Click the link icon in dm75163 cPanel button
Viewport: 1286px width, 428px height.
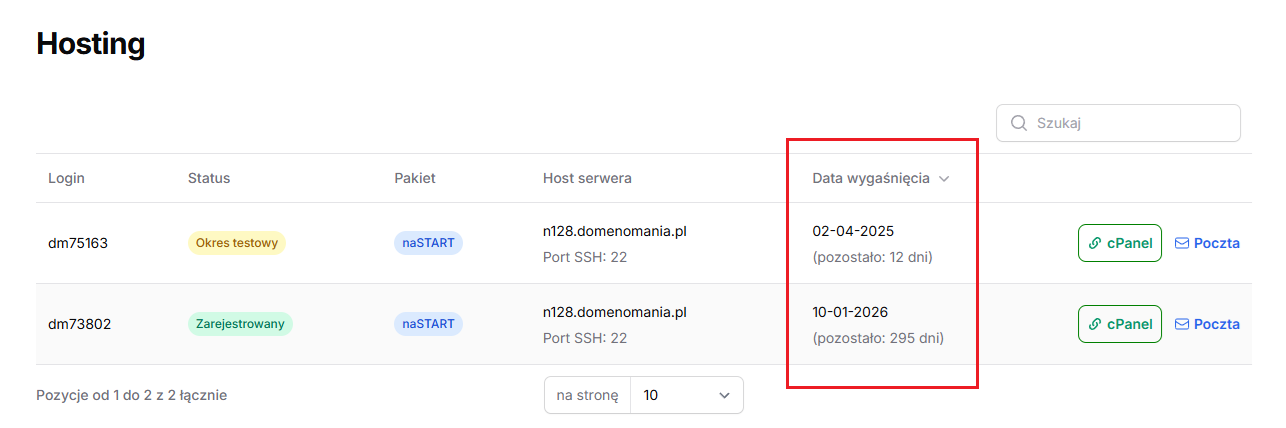1095,243
